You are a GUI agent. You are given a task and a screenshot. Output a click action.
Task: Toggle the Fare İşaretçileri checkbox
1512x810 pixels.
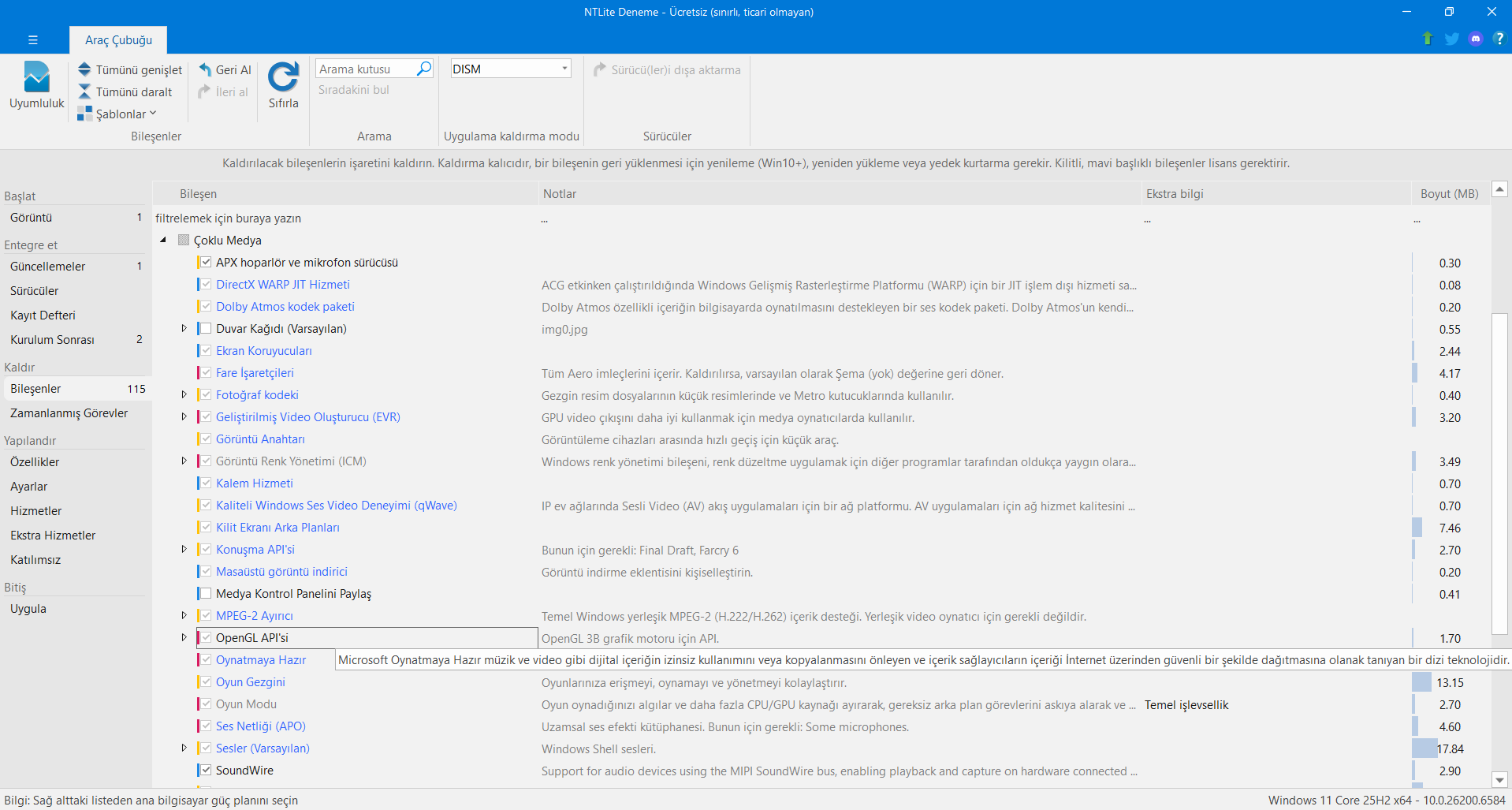[x=206, y=372]
